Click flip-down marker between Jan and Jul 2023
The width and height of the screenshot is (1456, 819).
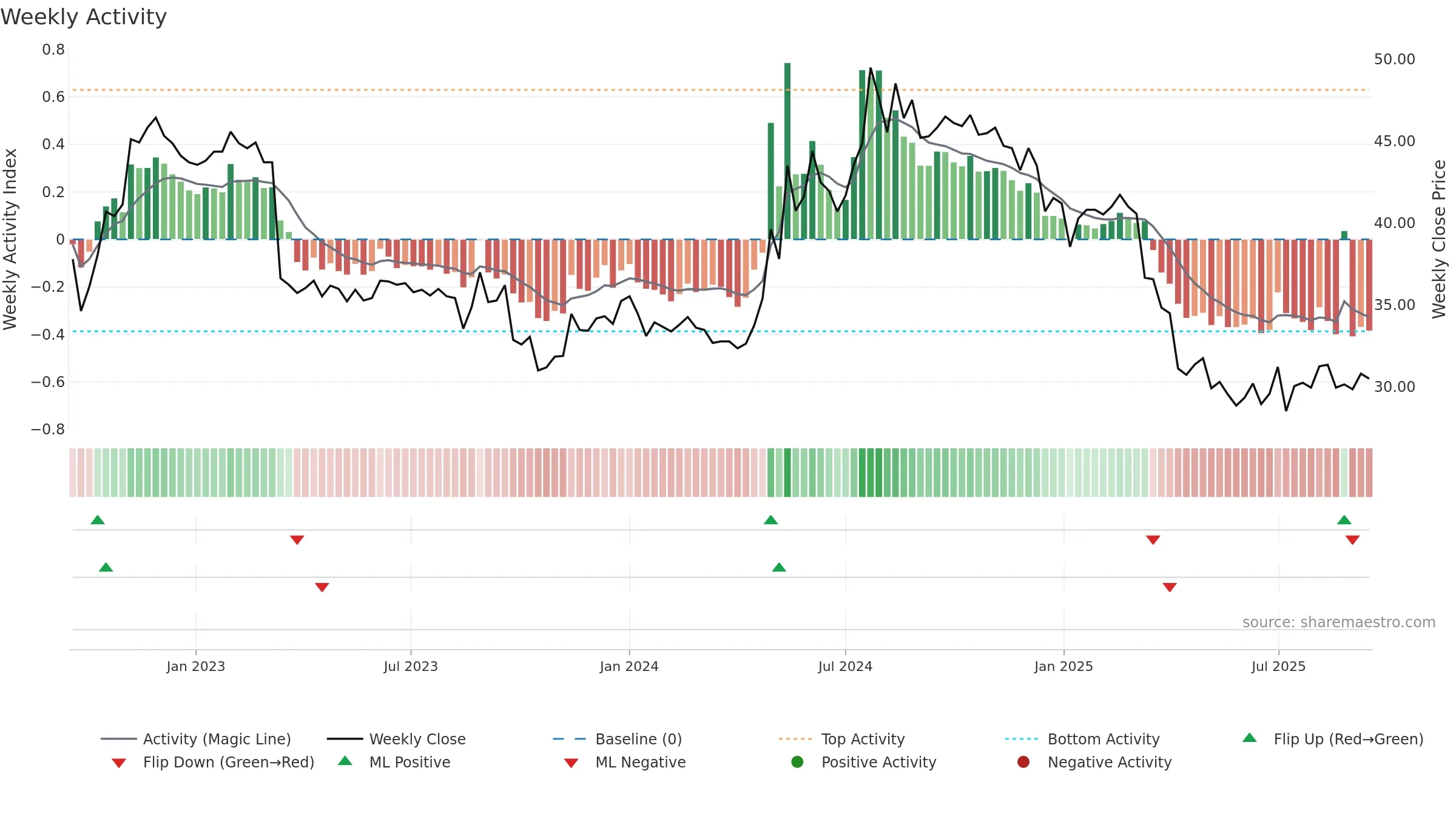point(297,540)
